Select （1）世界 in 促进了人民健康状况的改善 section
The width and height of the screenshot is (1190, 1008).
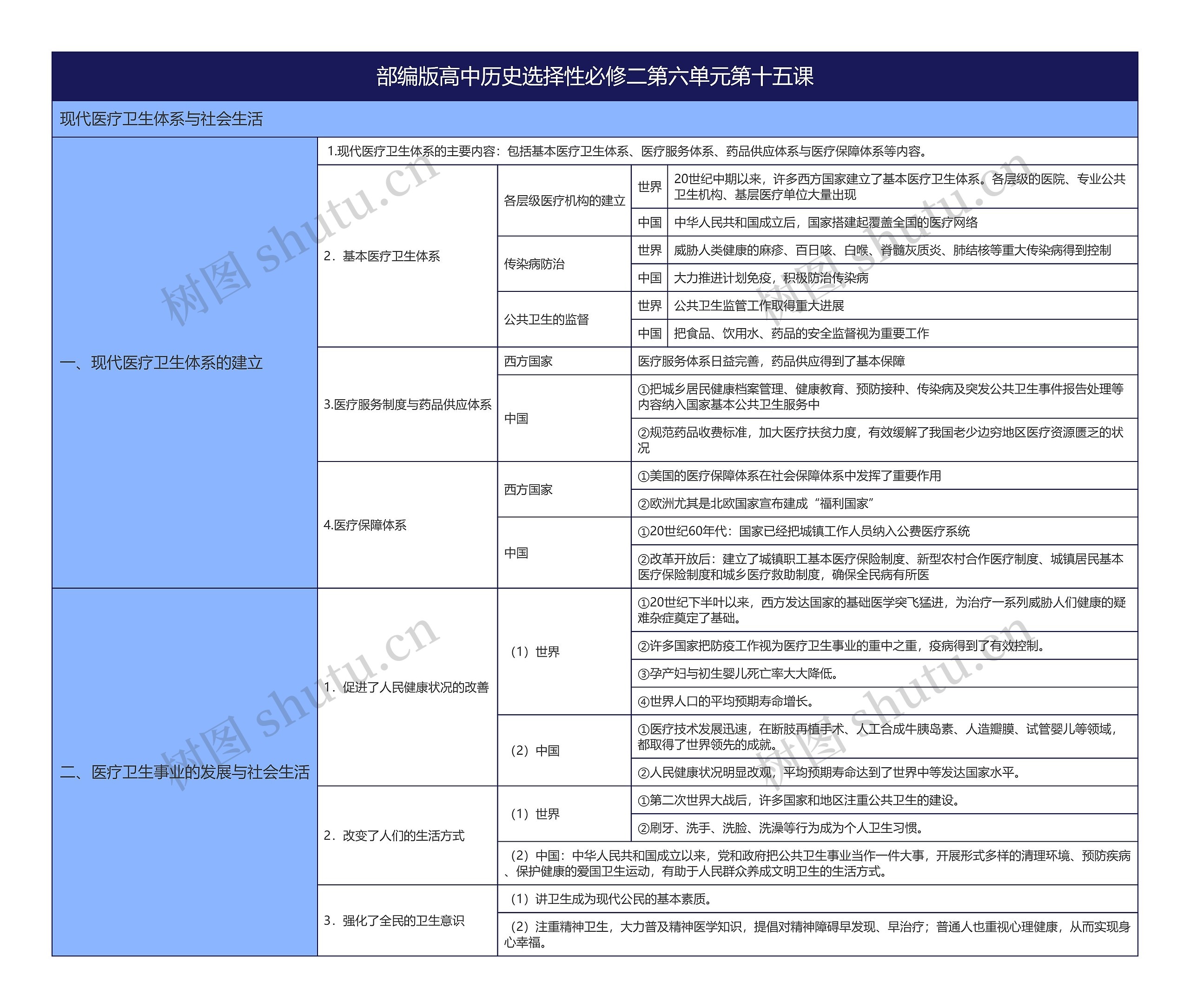564,652
